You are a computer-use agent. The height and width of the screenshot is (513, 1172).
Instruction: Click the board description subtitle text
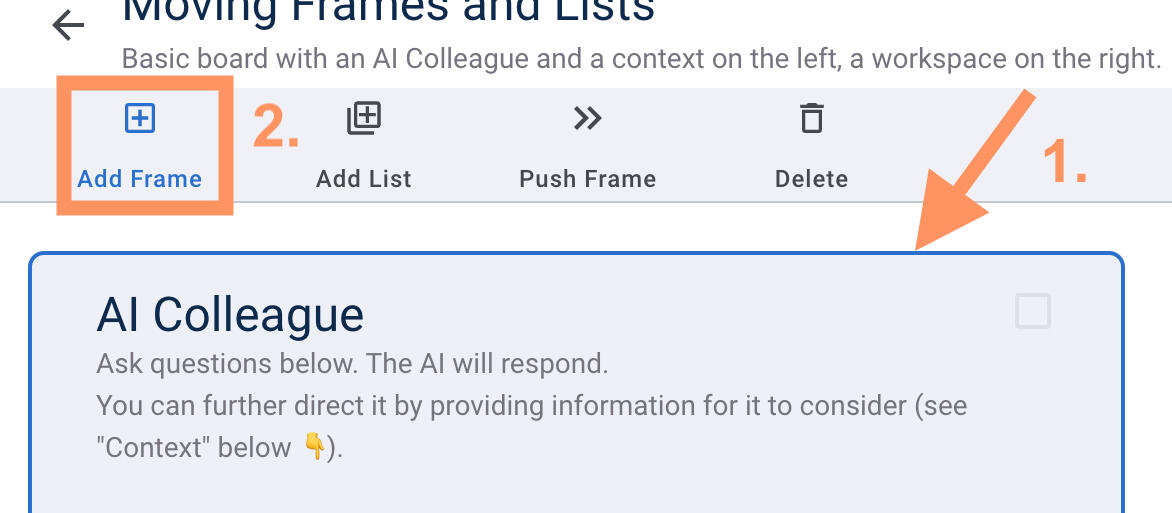point(640,58)
